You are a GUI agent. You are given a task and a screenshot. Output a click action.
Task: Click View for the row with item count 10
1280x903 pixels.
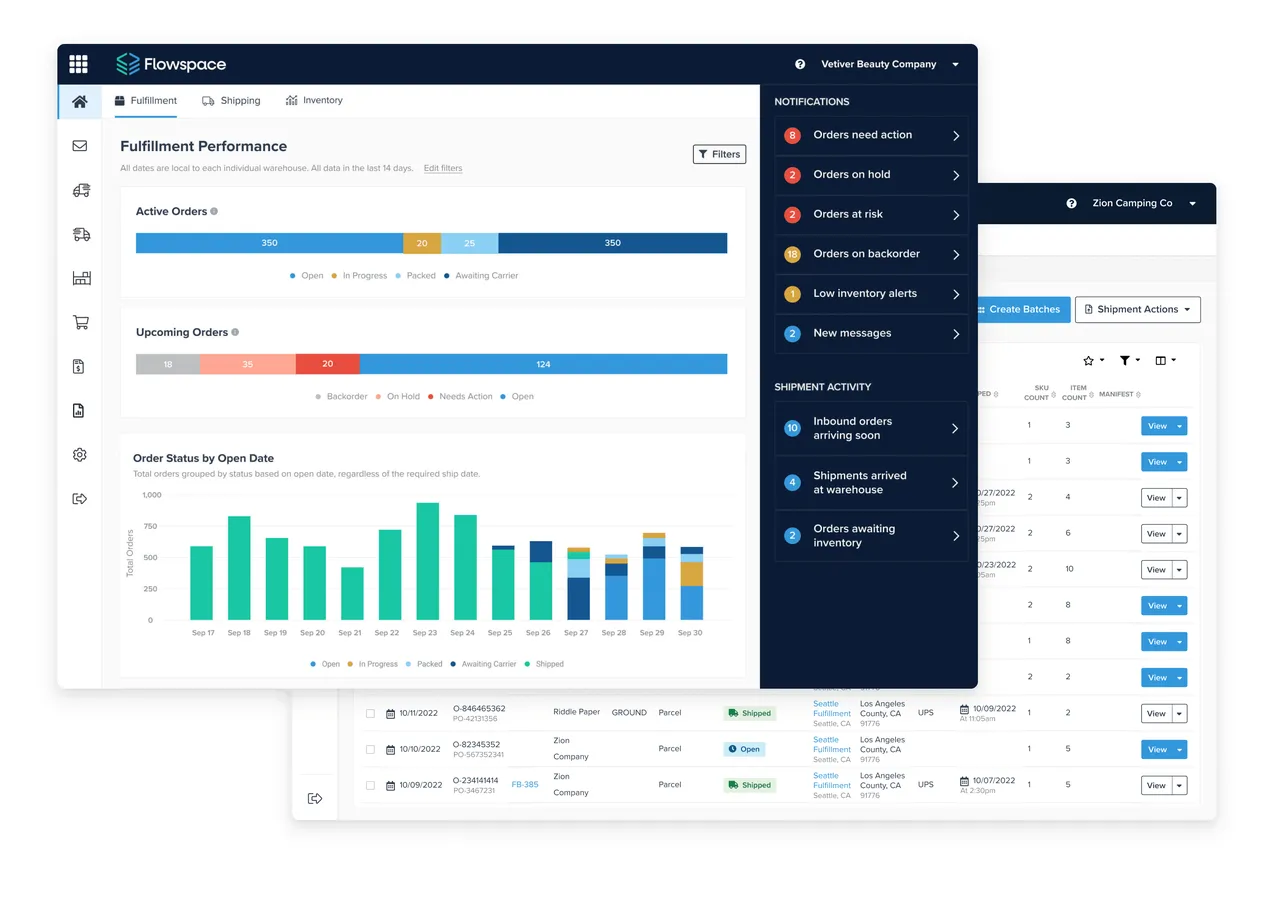click(x=1156, y=570)
